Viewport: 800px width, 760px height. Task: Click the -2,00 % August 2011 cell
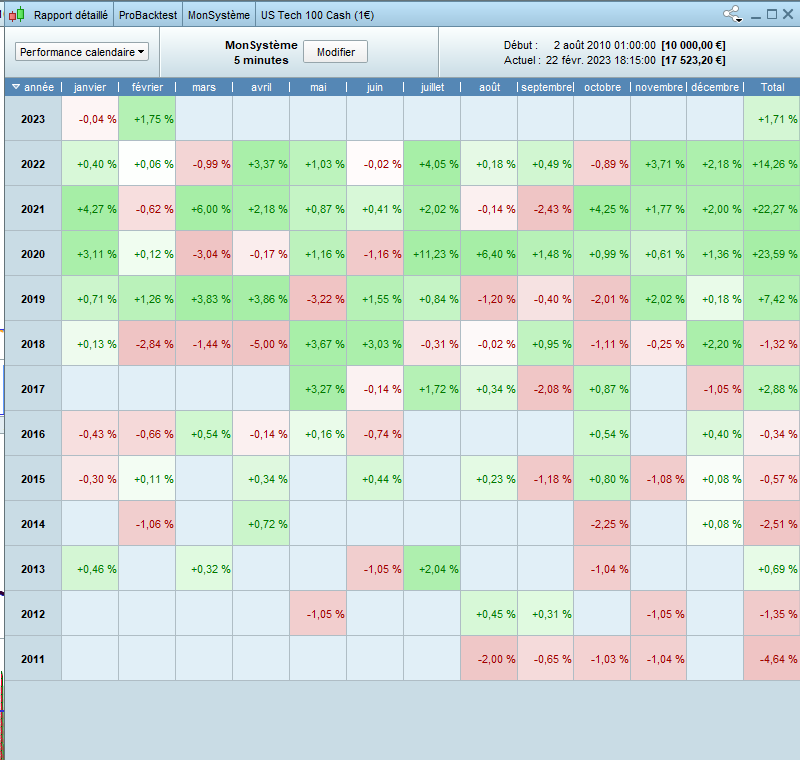point(489,658)
